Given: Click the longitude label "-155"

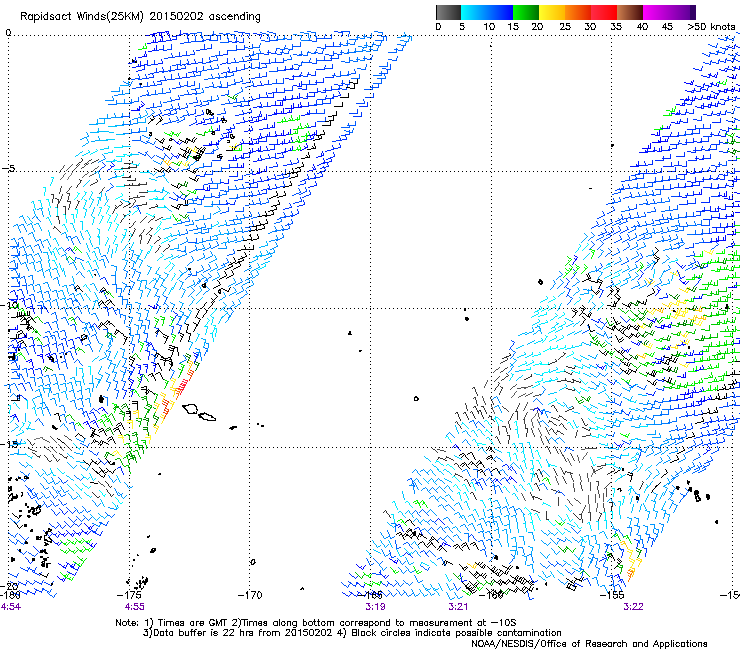Looking at the screenshot, I should pos(612,595).
